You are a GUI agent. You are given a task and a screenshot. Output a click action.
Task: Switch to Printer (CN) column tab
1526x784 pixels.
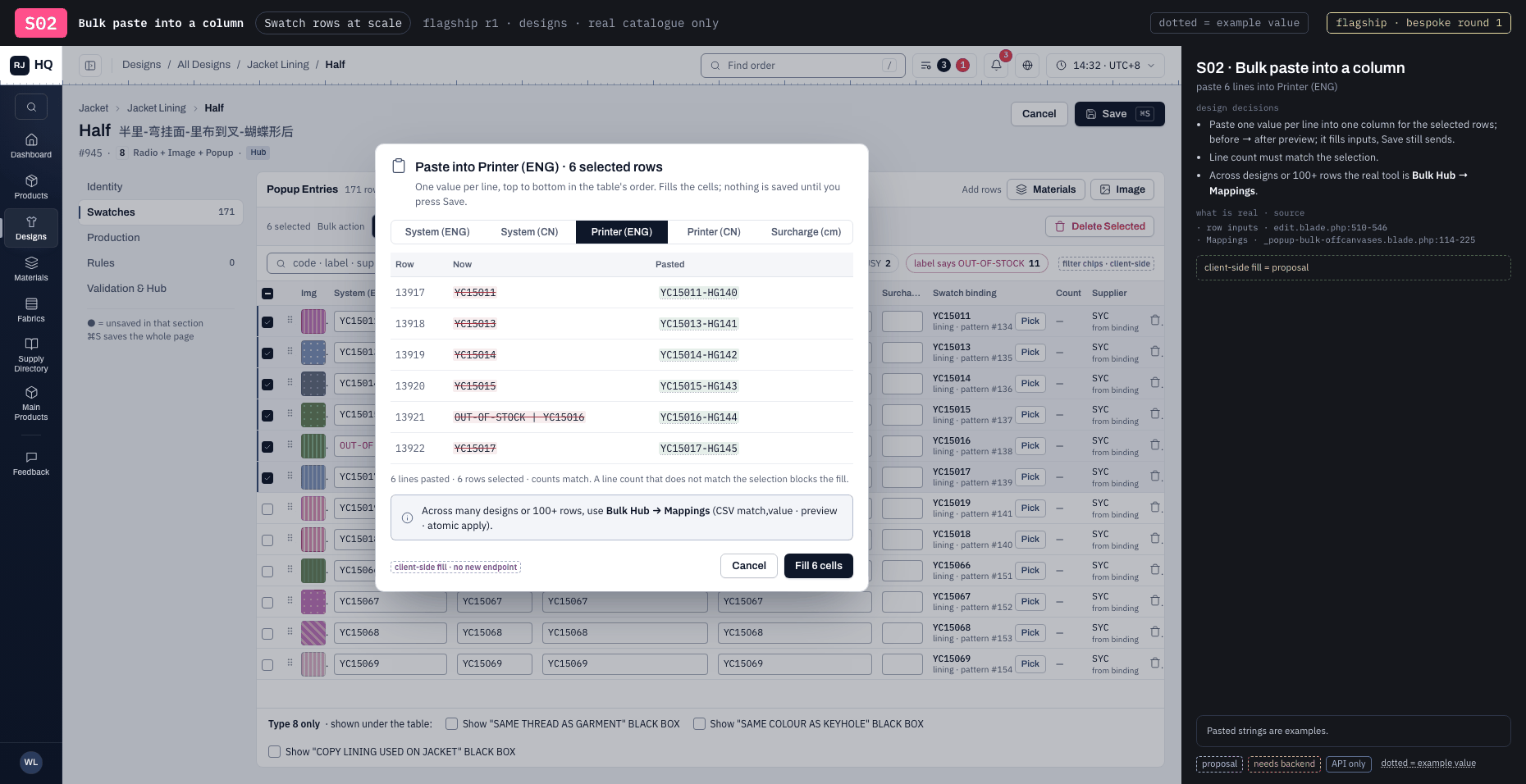[714, 232]
